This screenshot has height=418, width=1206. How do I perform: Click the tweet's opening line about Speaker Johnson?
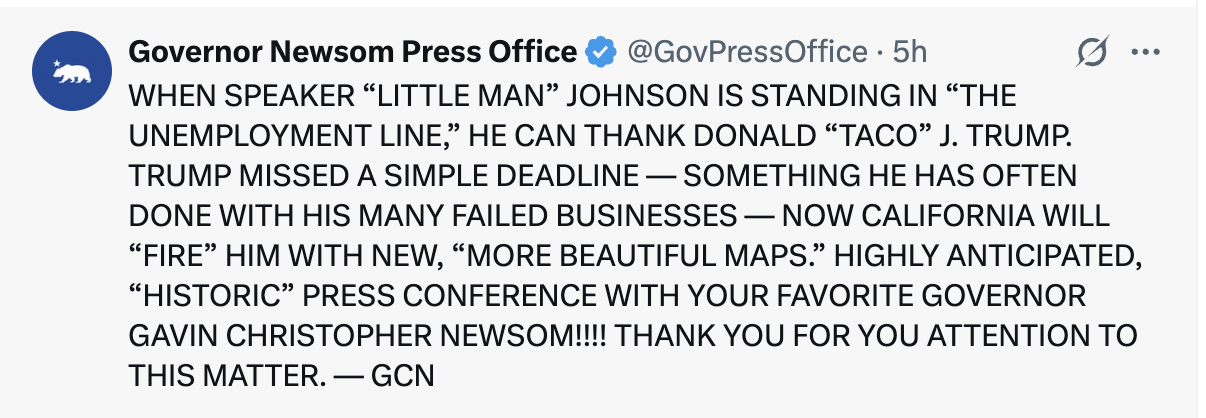572,97
